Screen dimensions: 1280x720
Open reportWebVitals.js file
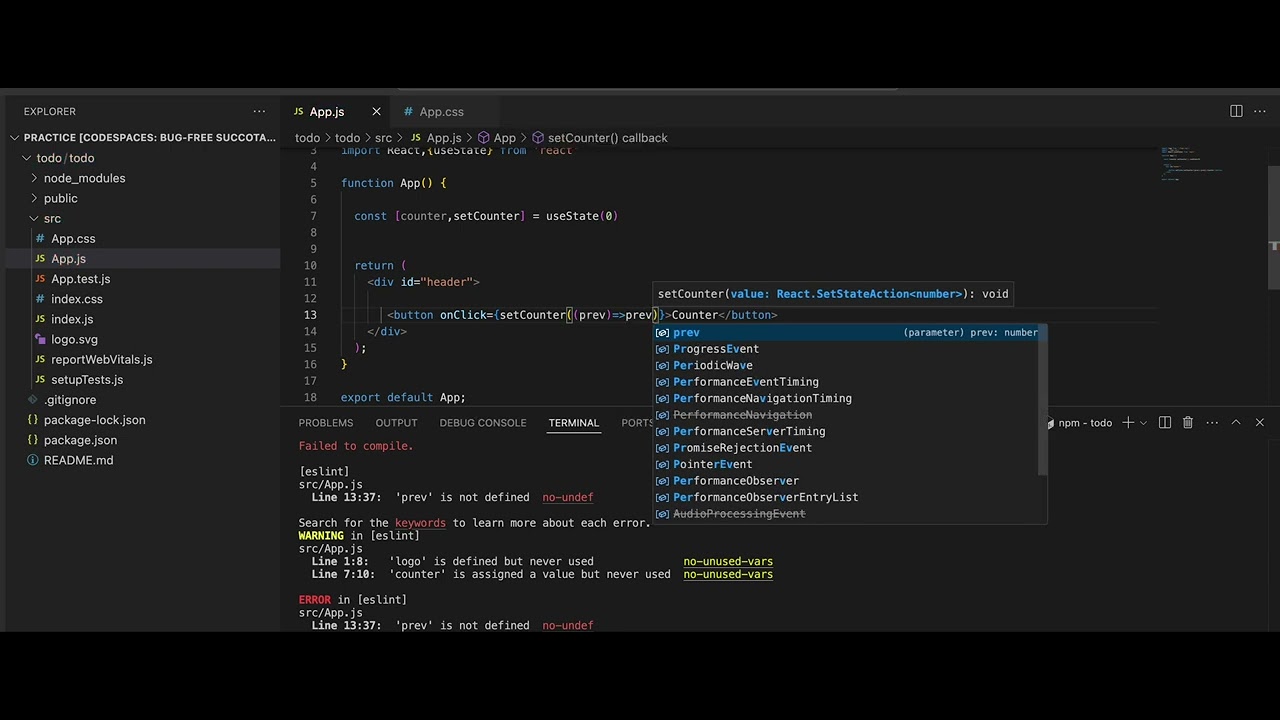[102, 359]
